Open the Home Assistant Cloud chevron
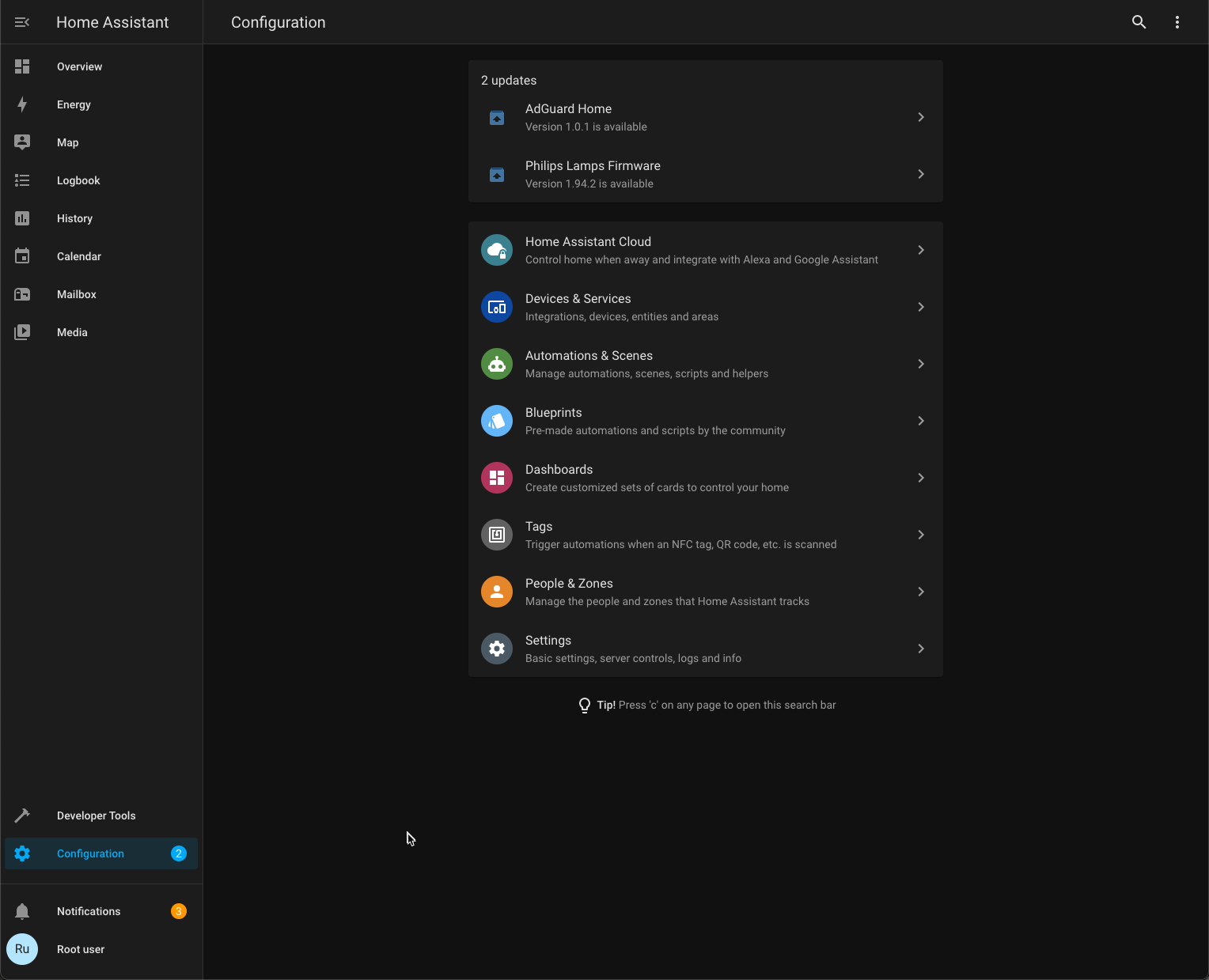Image resolution: width=1209 pixels, height=980 pixels. click(x=921, y=250)
